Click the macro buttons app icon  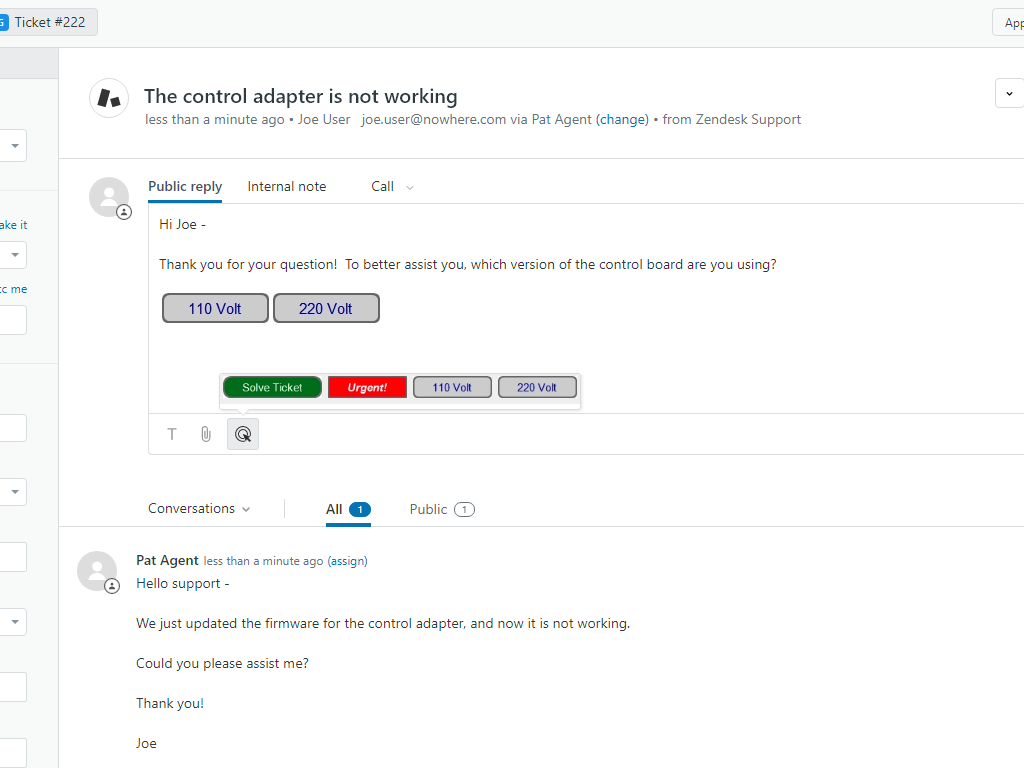pos(243,434)
